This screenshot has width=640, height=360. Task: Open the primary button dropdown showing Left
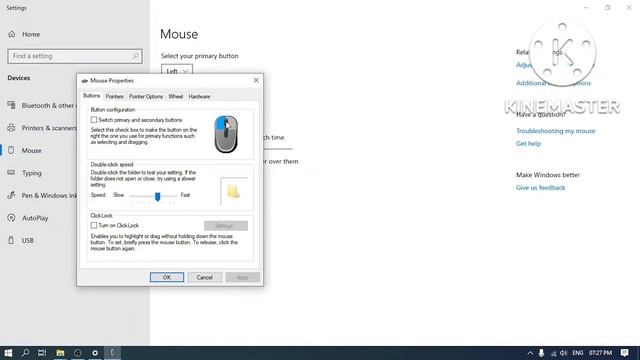coord(177,70)
